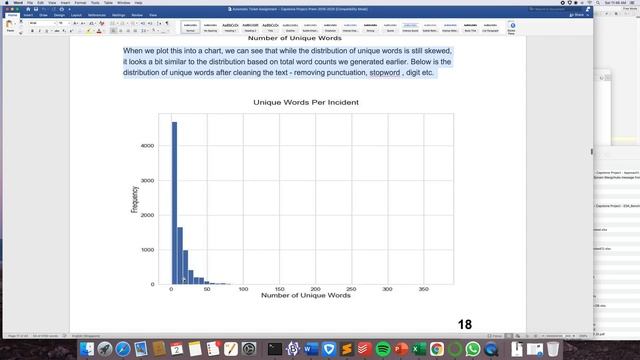Toggle center text alignment
The image size is (640, 360).
[120, 31]
